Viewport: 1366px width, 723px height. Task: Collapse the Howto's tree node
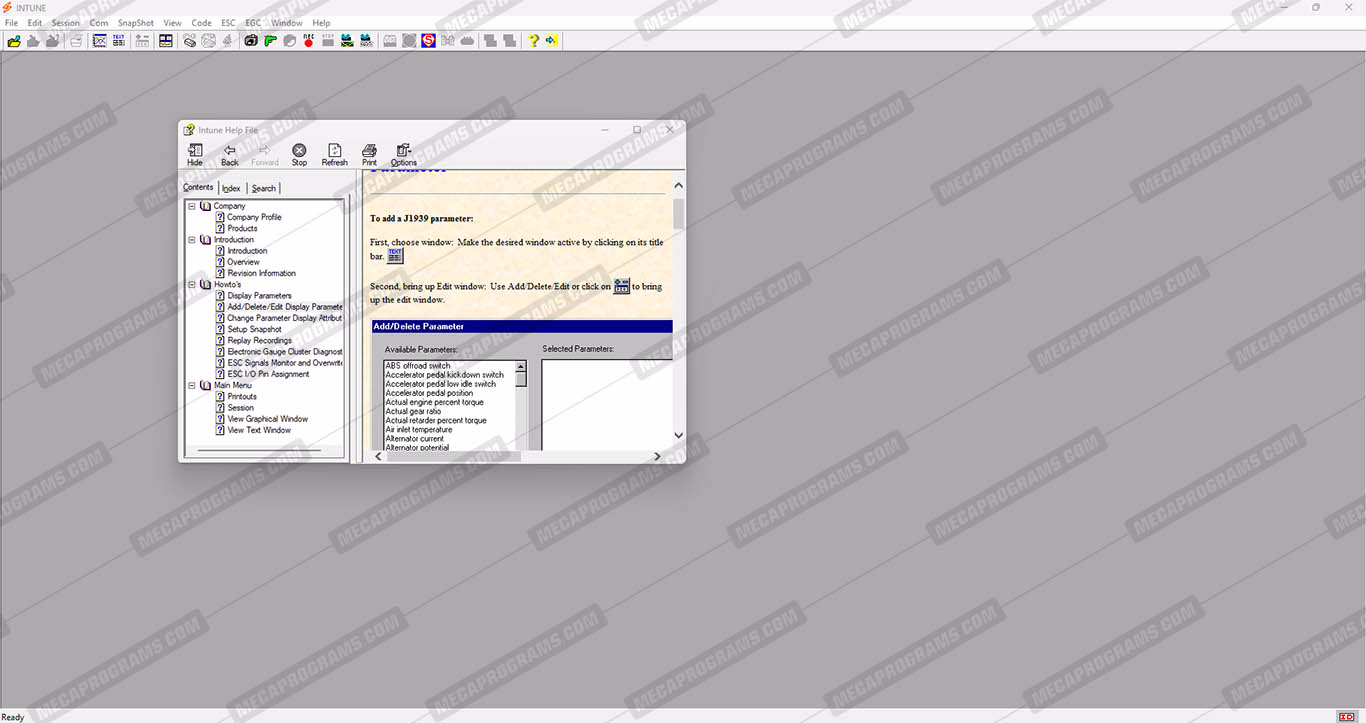pos(192,284)
